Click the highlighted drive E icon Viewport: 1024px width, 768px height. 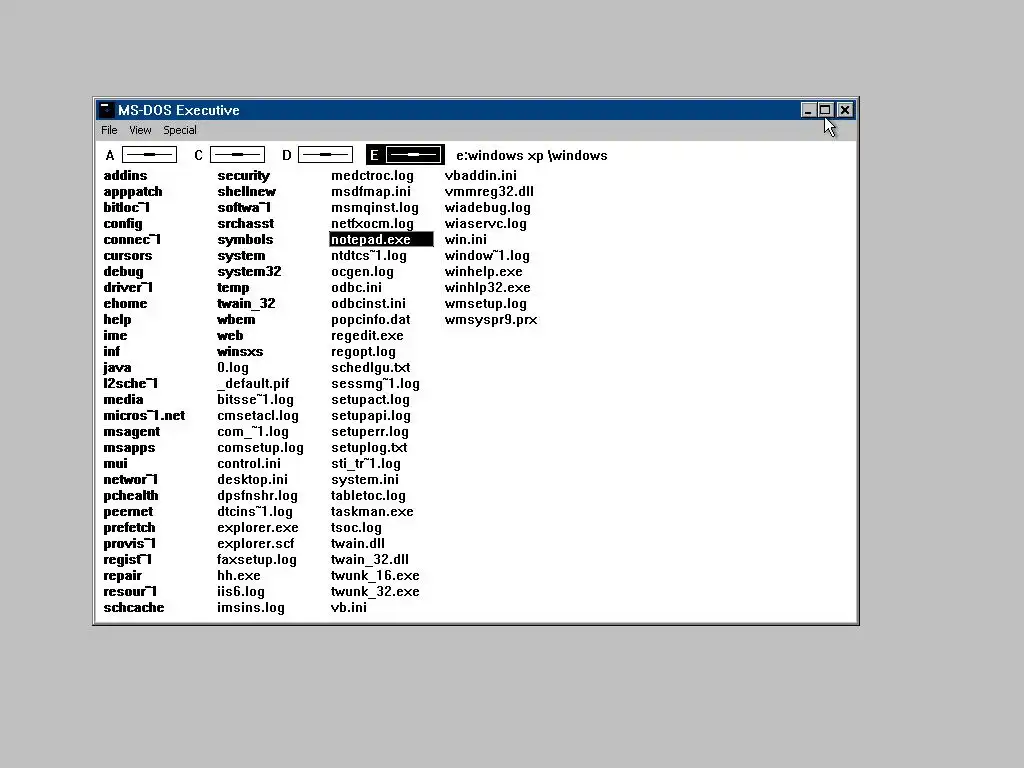tap(406, 155)
